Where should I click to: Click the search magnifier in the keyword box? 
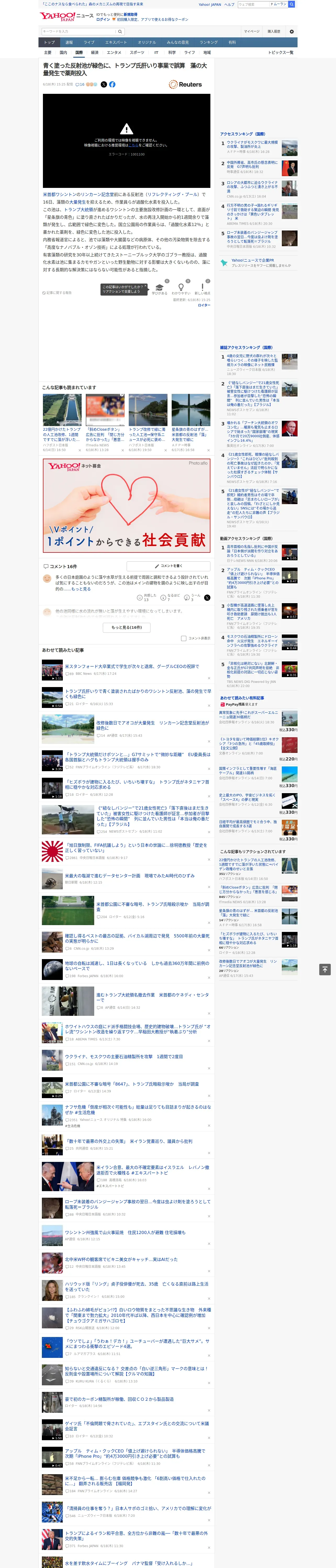coord(120,31)
